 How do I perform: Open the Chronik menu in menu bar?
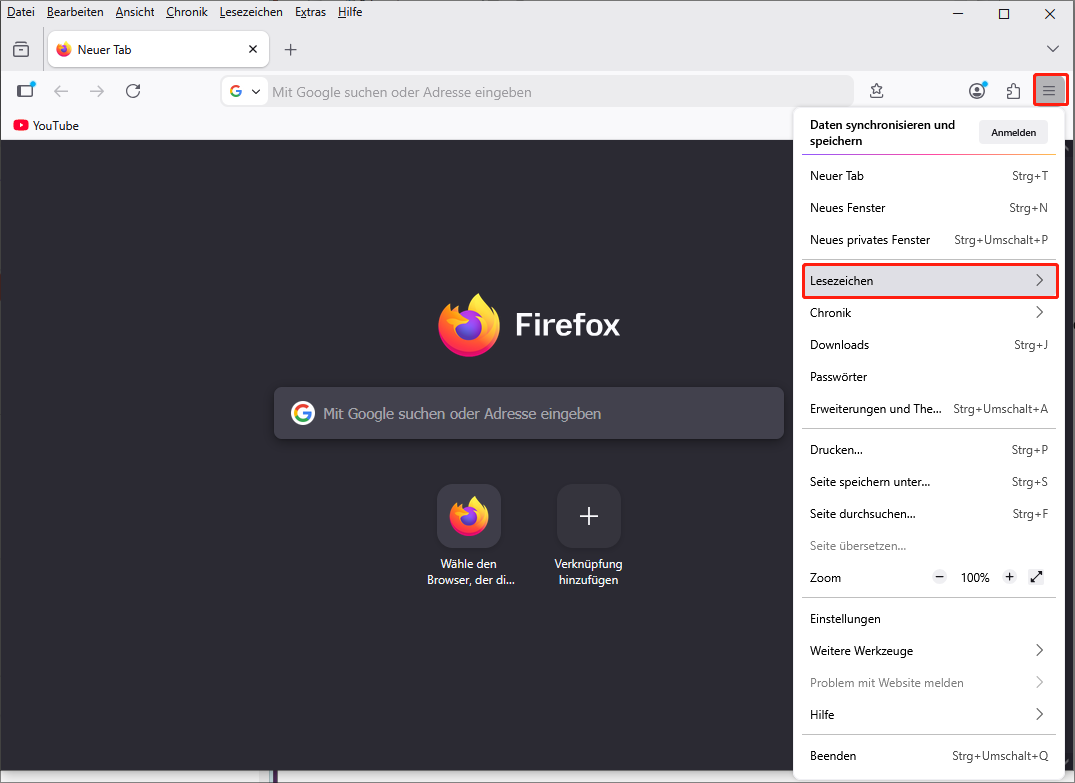click(x=186, y=12)
